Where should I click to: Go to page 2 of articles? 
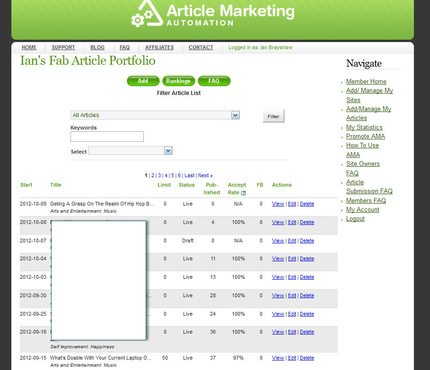point(153,175)
